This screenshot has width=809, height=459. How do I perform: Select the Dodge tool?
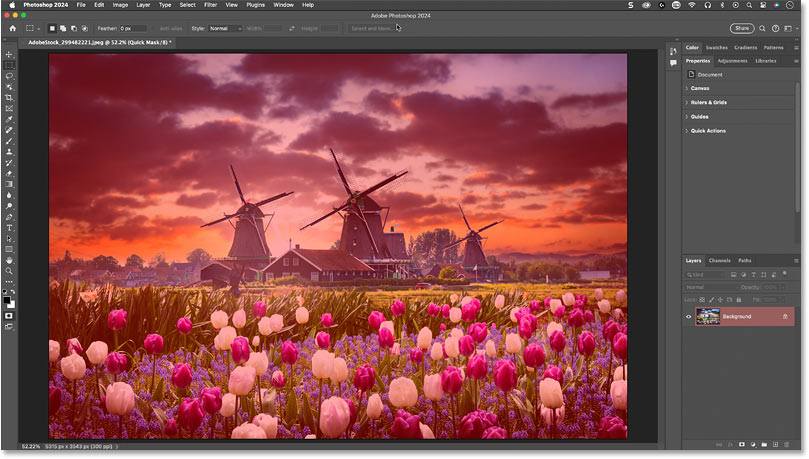9,206
